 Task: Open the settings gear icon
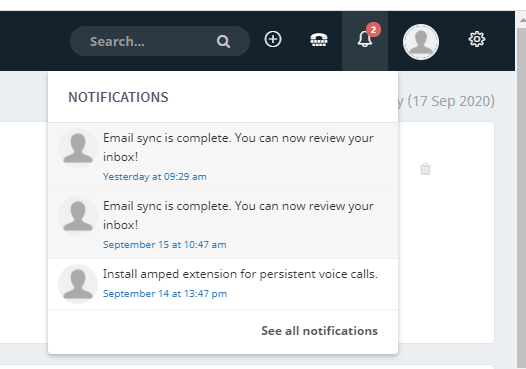pyautogui.click(x=477, y=39)
